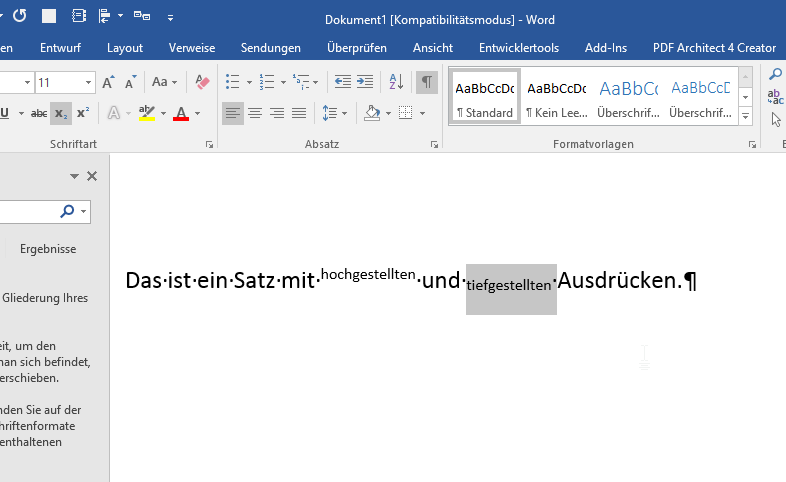This screenshot has width=786, height=482.
Task: Toggle superscript formatting
Action: (83, 113)
